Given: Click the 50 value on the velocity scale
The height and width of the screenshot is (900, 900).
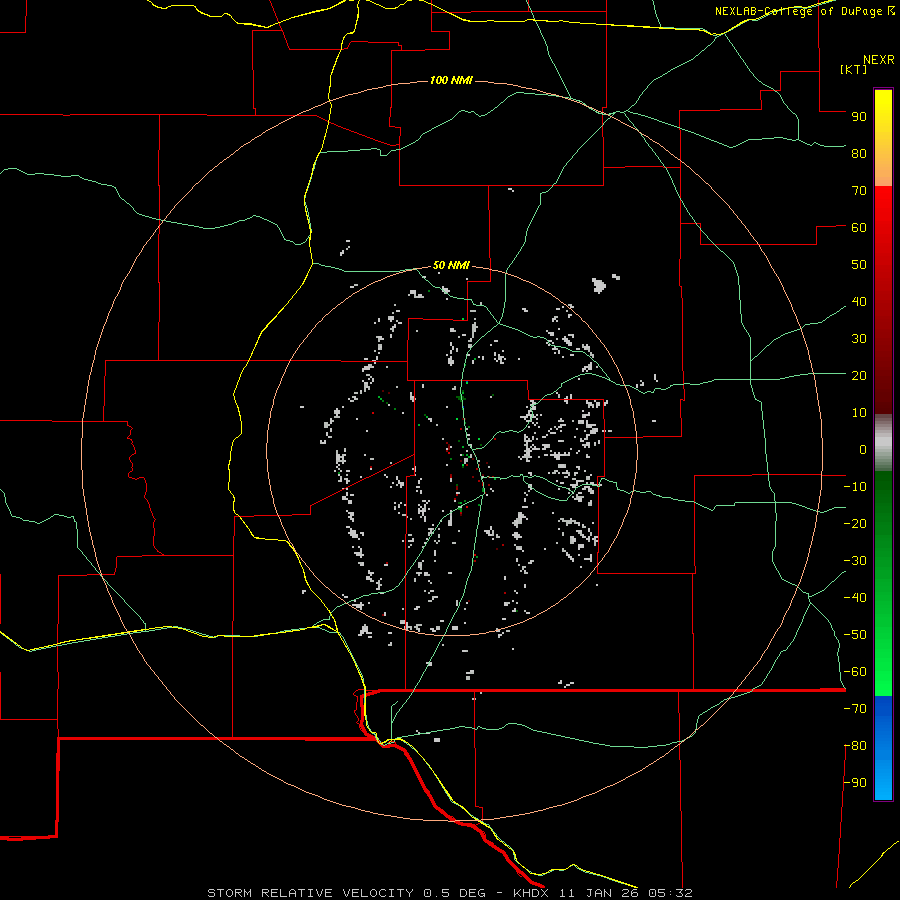Looking at the screenshot, I should click(x=859, y=265).
